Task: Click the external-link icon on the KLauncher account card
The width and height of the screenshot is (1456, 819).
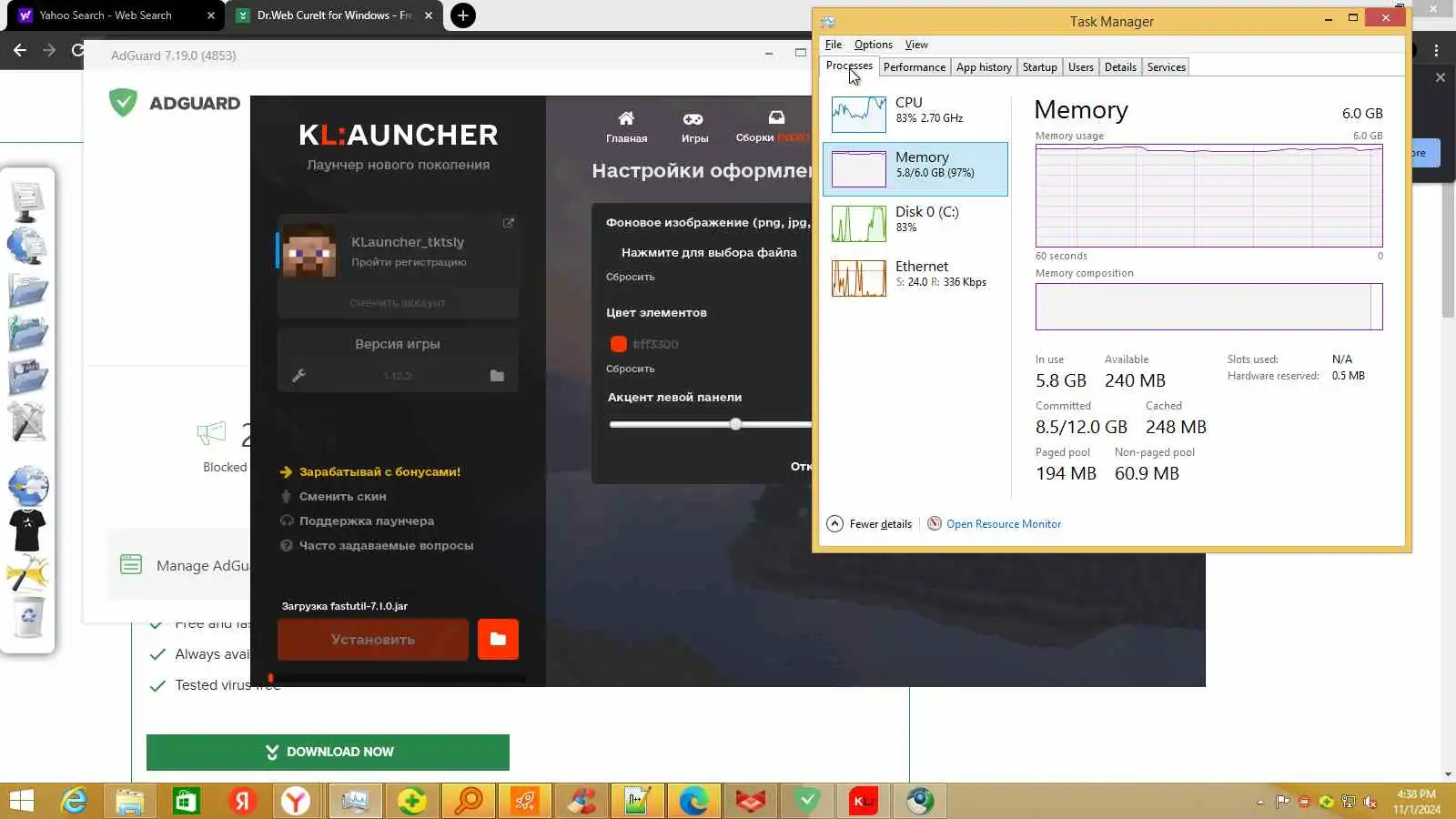Action: 509,223
